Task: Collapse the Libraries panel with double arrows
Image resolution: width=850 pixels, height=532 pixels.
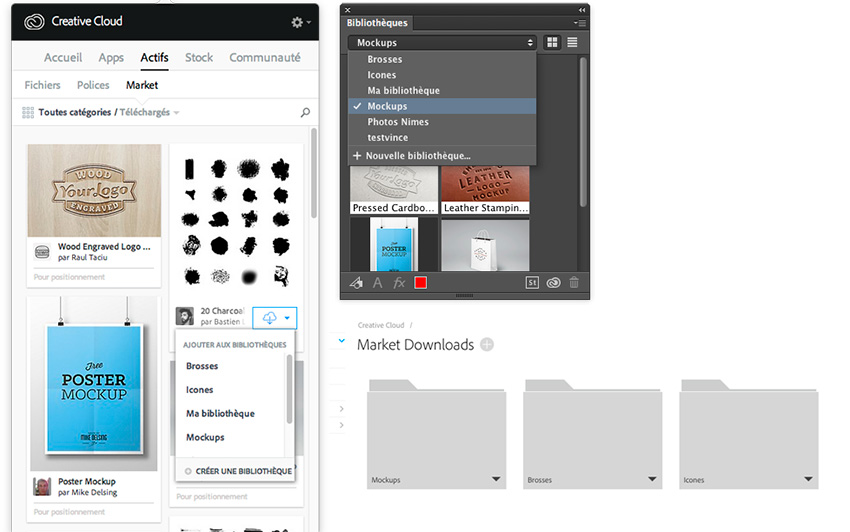Action: coord(582,10)
